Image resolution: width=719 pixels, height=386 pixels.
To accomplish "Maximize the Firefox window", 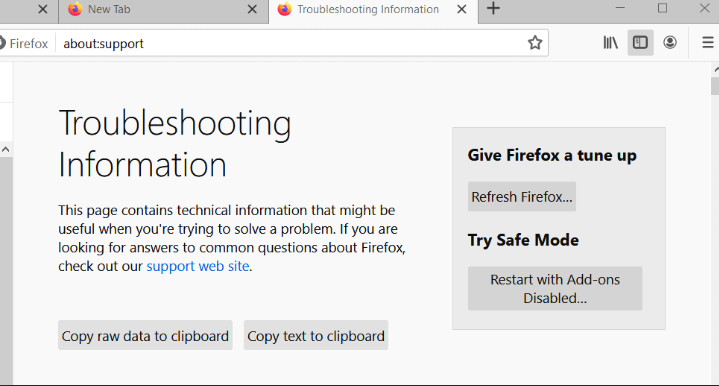I will tap(662, 8).
